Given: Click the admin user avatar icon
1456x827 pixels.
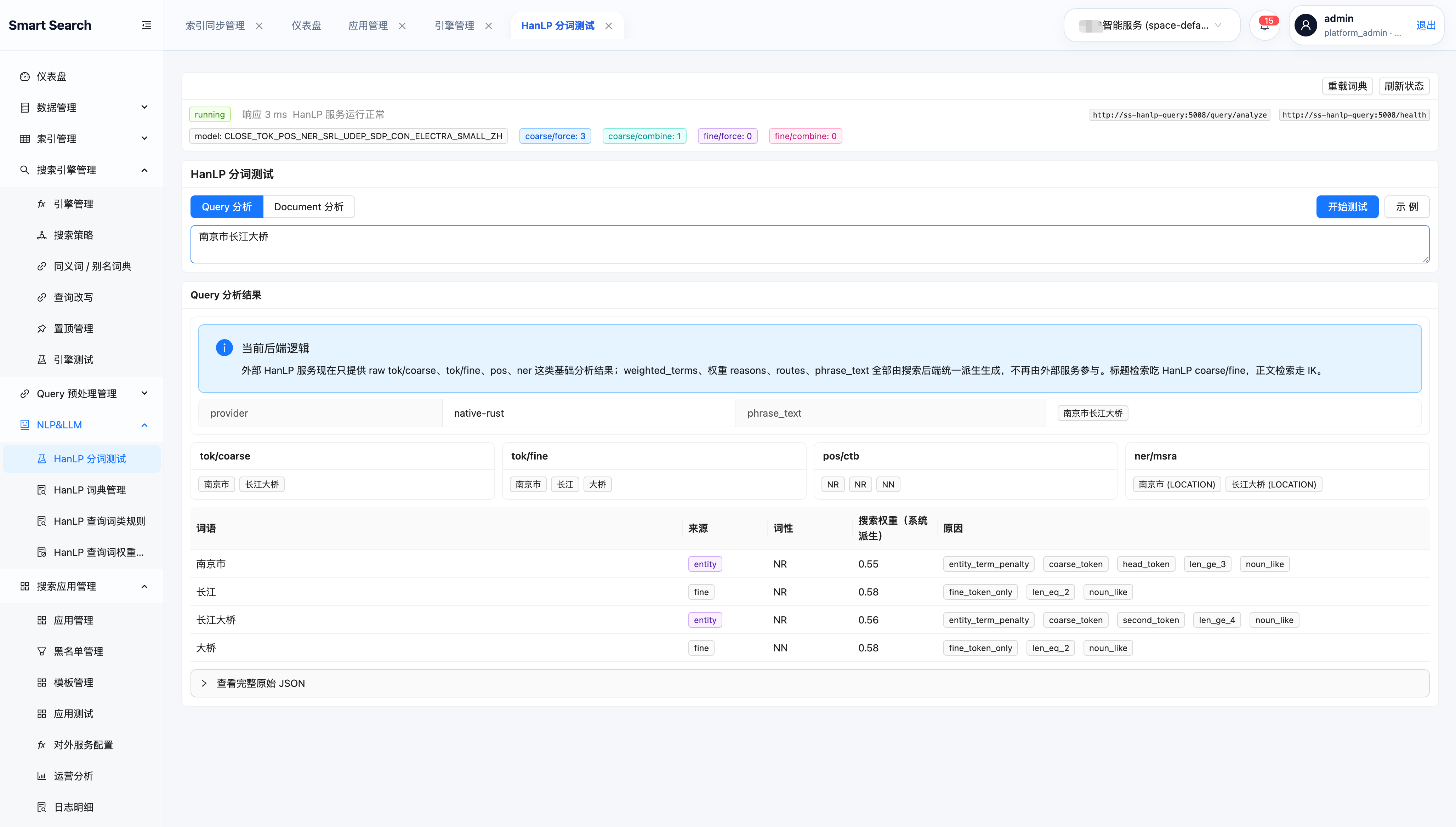Looking at the screenshot, I should coord(1306,25).
